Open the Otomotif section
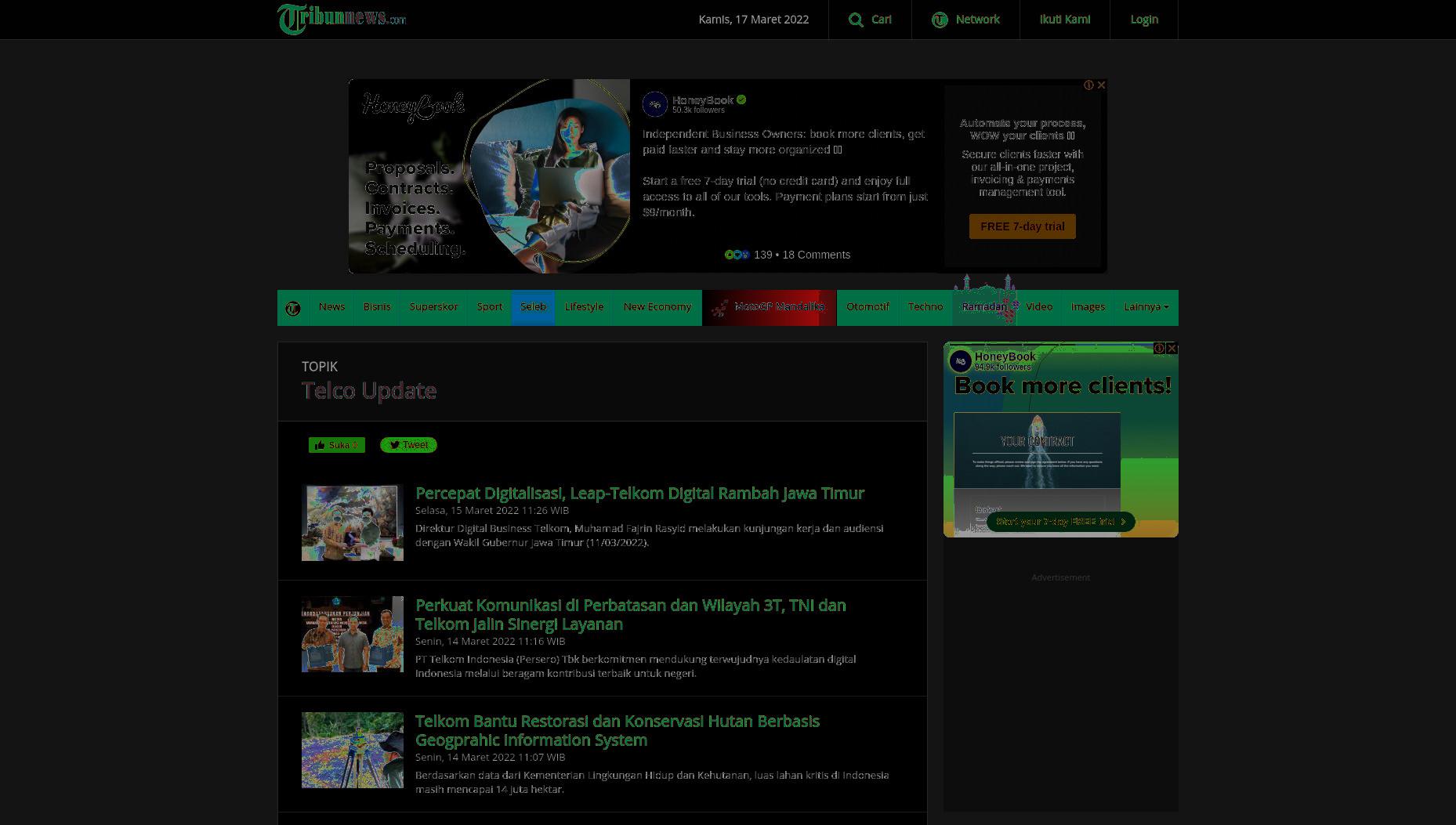 click(867, 307)
